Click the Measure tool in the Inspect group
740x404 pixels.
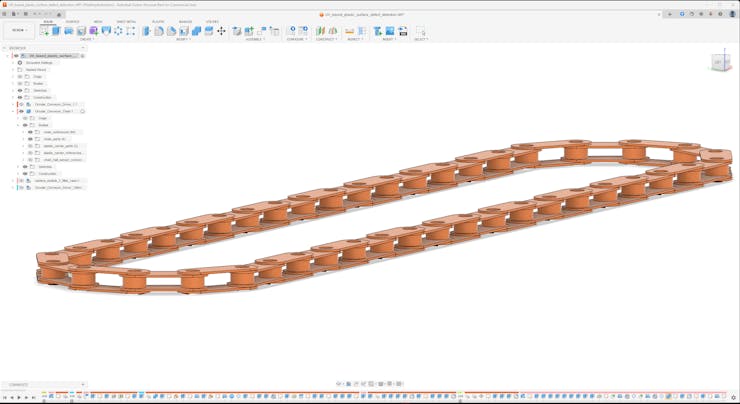tap(349, 31)
